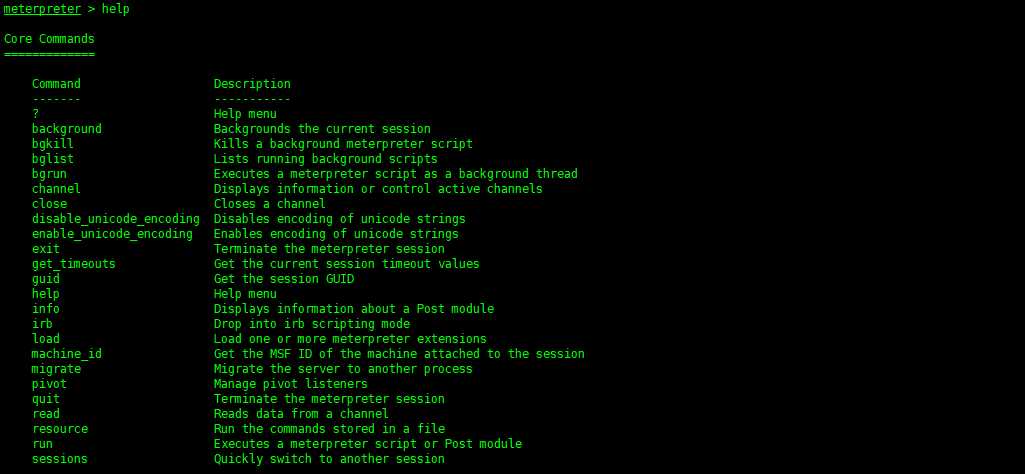This screenshot has height=474, width=1025.
Task: Click 'Manage pivot listeners' description text
Action: tap(290, 384)
